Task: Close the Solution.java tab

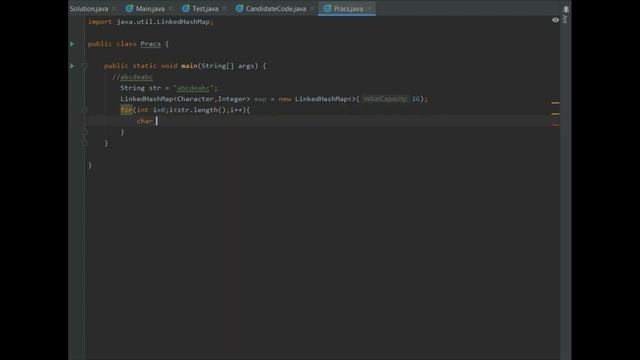Action: 114,9
